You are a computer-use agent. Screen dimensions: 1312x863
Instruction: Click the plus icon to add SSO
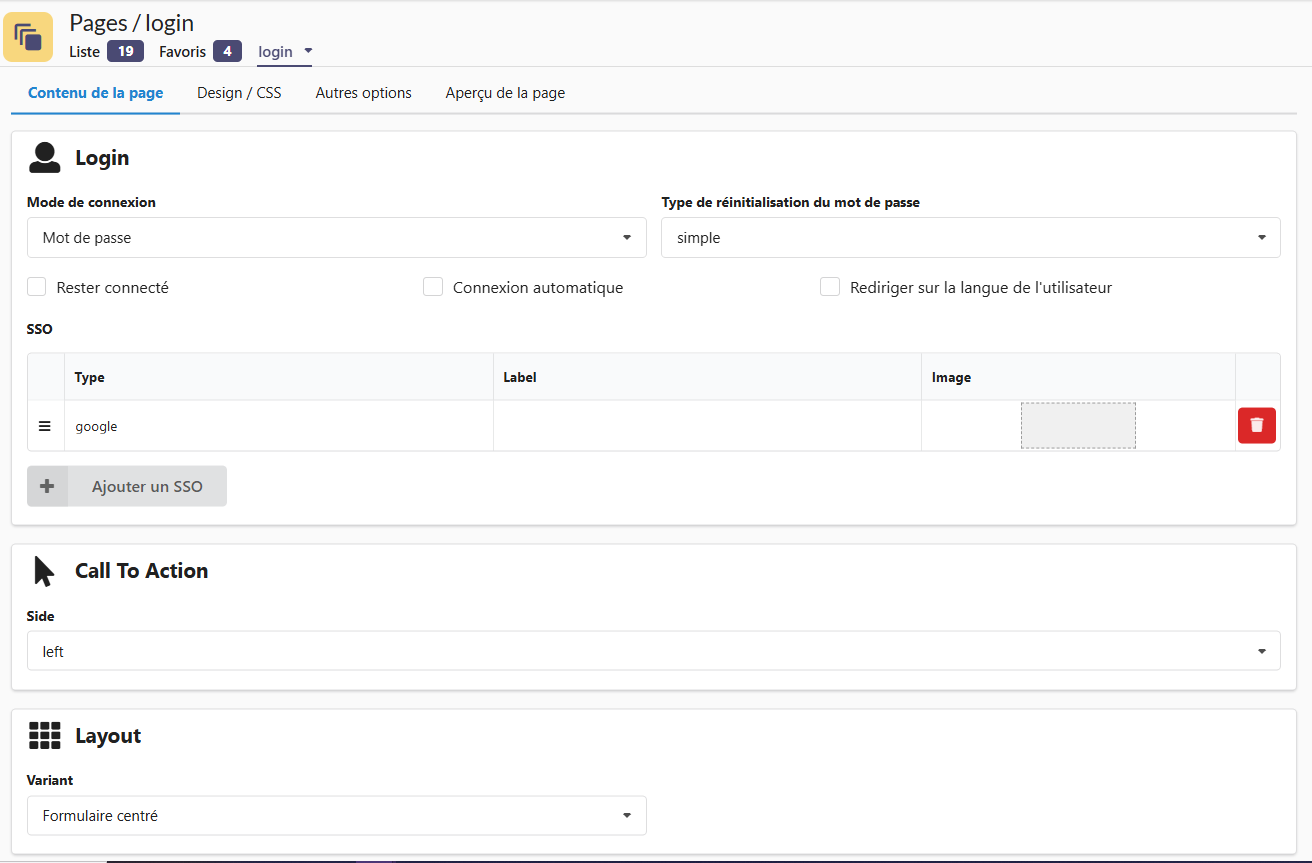(47, 486)
